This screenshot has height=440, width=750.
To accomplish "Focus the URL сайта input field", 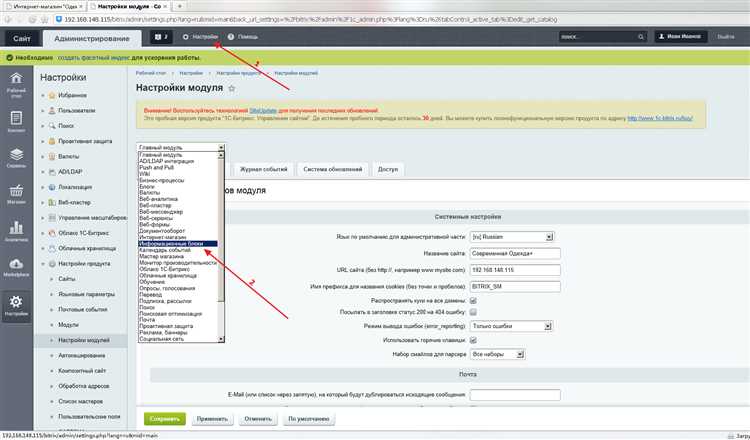I will (515, 270).
